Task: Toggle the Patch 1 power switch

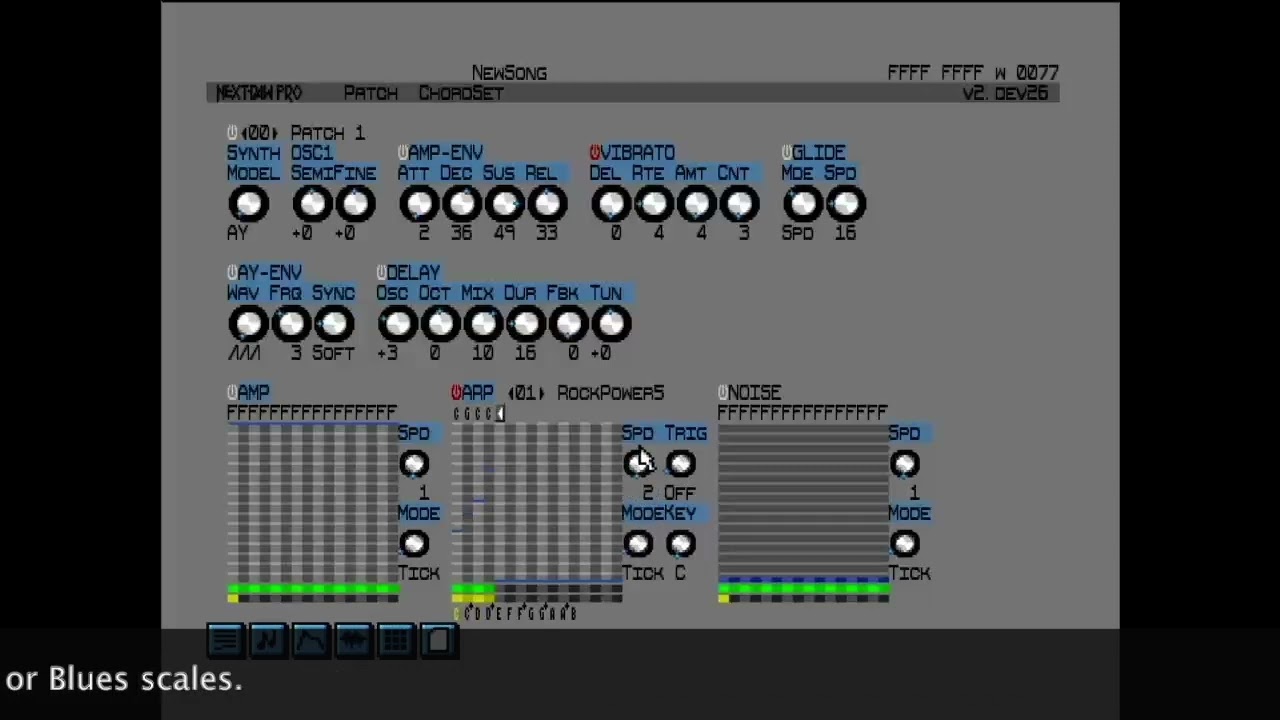Action: click(232, 133)
